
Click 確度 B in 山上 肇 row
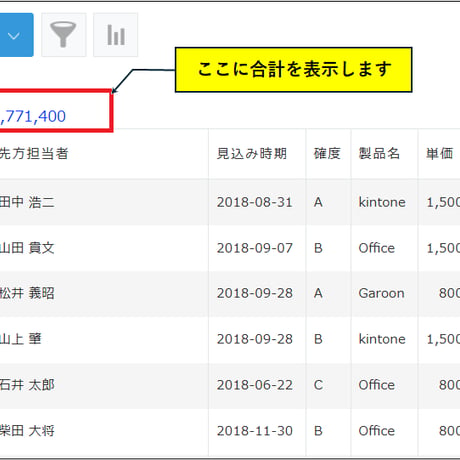pos(318,339)
